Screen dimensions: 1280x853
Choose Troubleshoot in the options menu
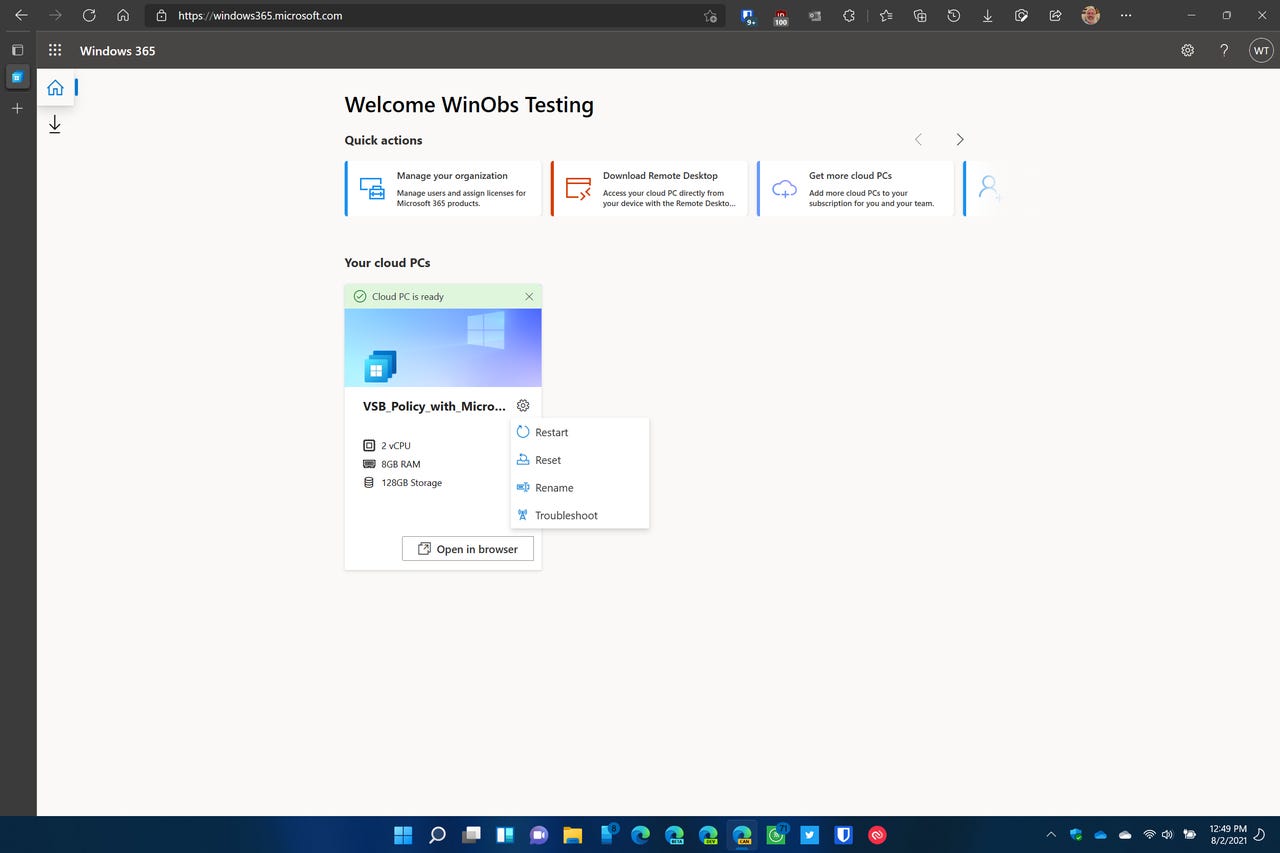566,515
